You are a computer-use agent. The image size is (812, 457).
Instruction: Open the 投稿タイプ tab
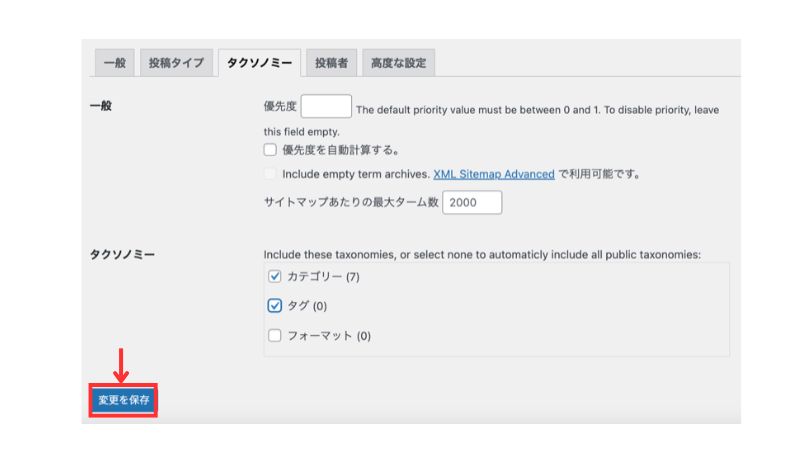[x=175, y=63]
